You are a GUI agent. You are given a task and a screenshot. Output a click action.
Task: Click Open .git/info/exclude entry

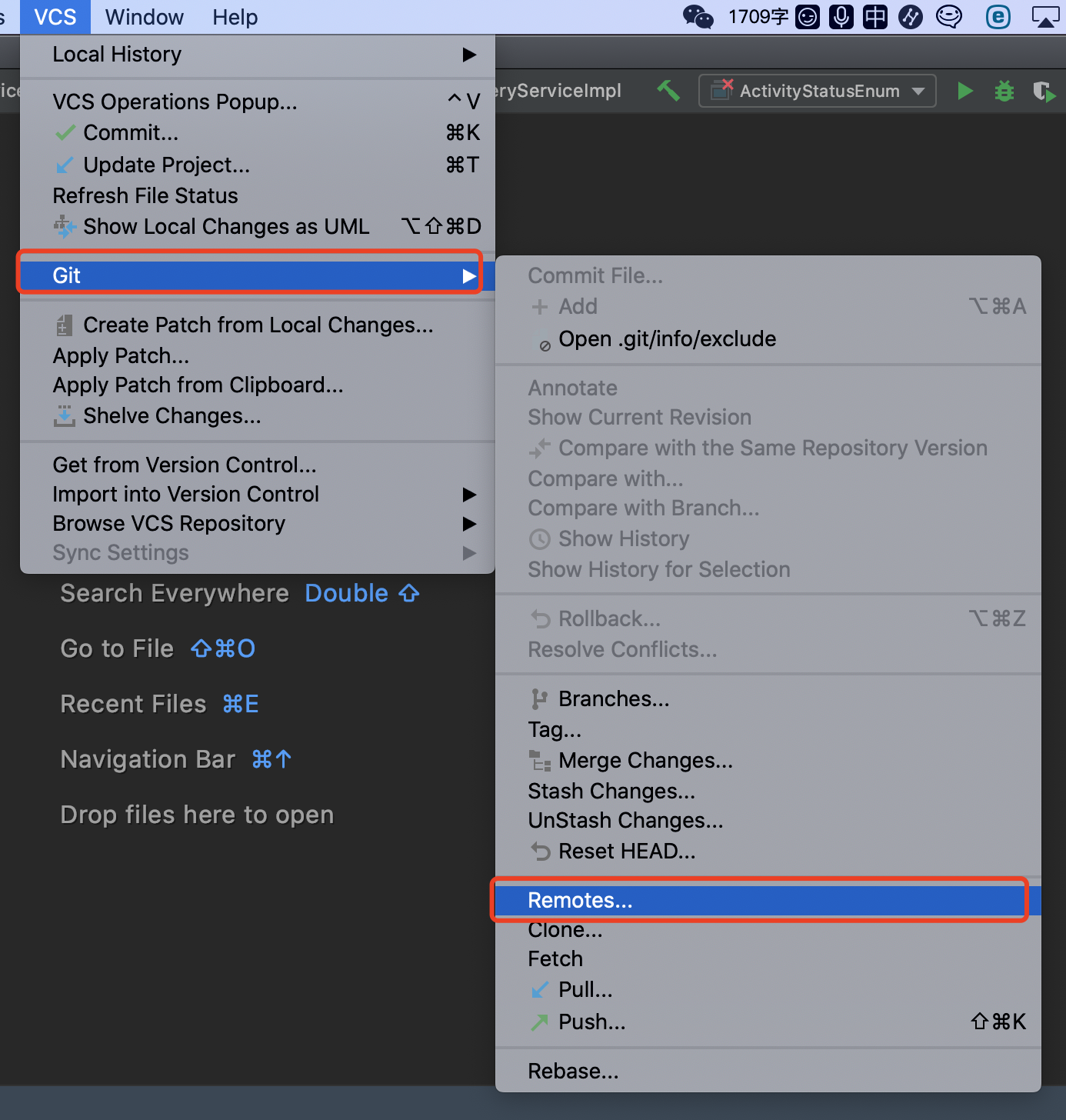point(768,338)
